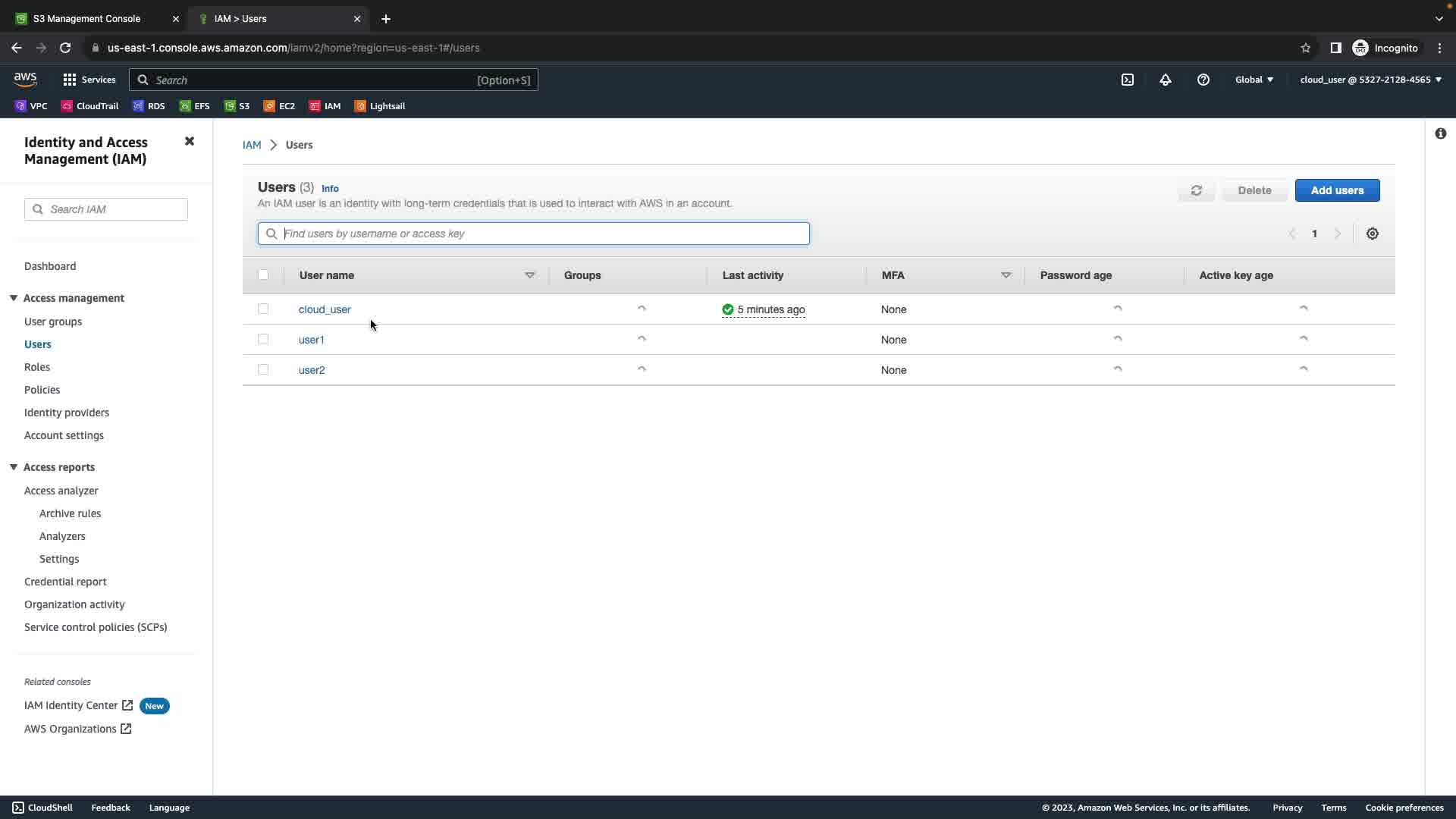Click the Add users button
The width and height of the screenshot is (1456, 819).
point(1336,190)
